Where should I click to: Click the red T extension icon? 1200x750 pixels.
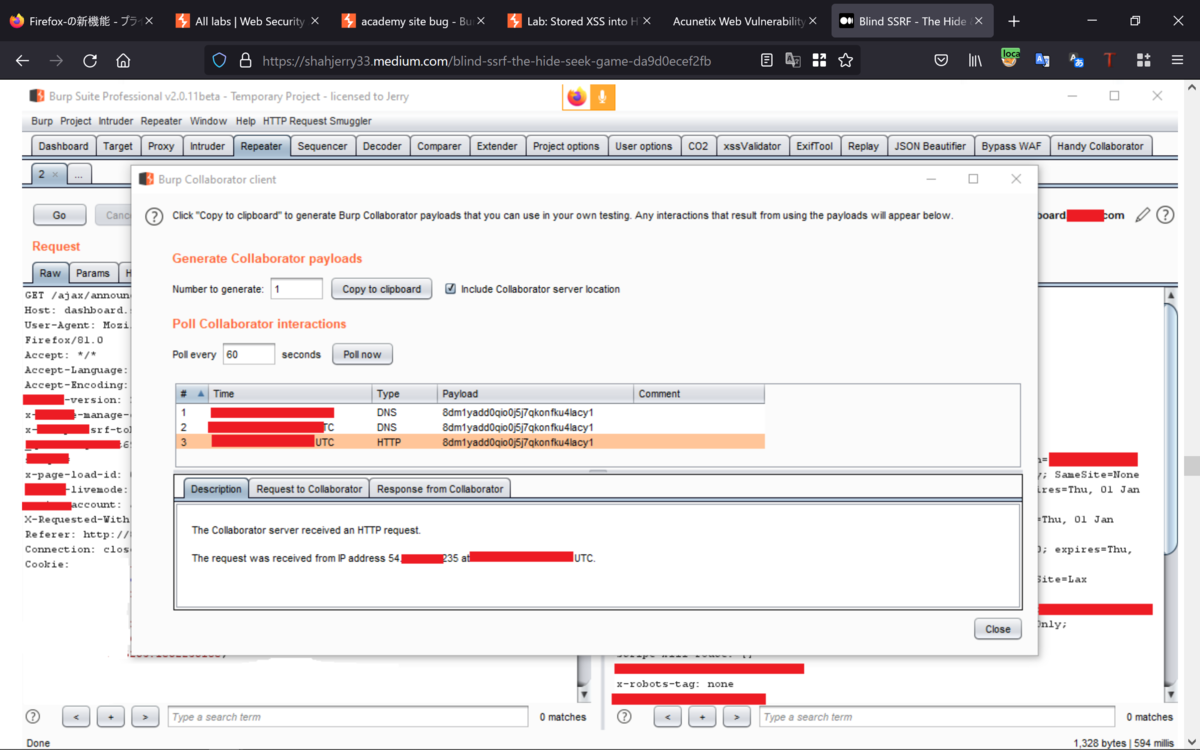click(1109, 61)
